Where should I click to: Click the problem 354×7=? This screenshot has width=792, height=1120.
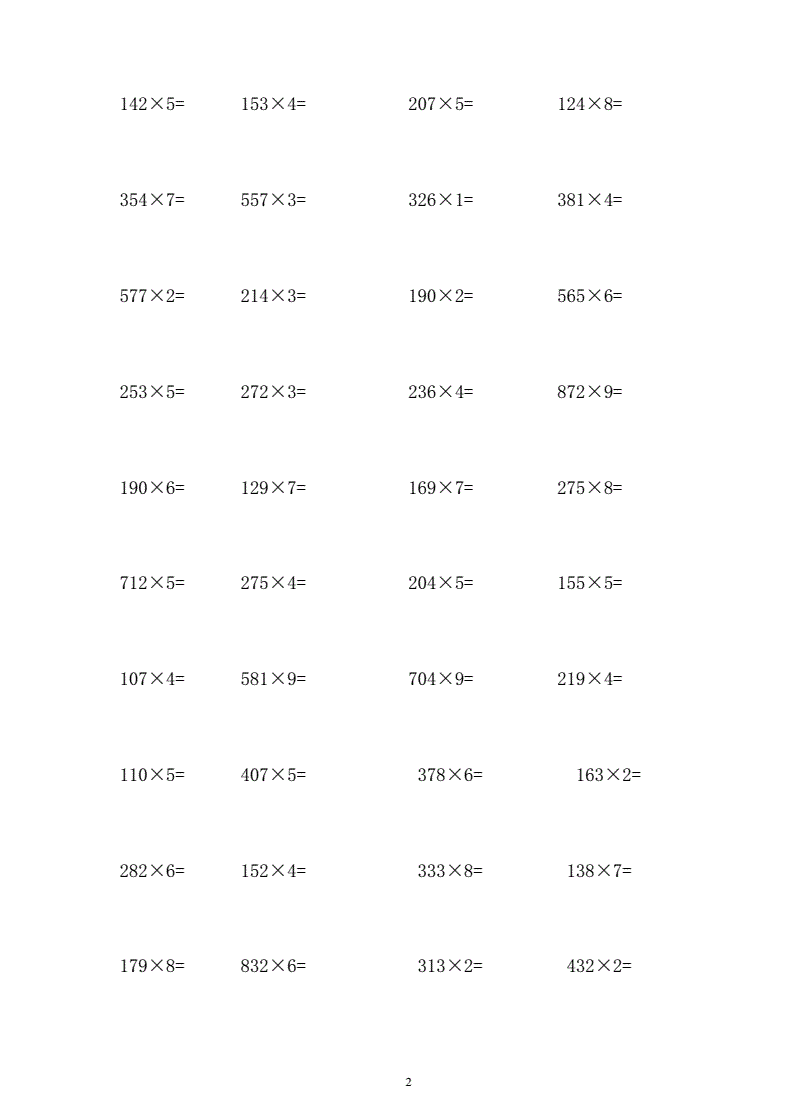point(152,200)
